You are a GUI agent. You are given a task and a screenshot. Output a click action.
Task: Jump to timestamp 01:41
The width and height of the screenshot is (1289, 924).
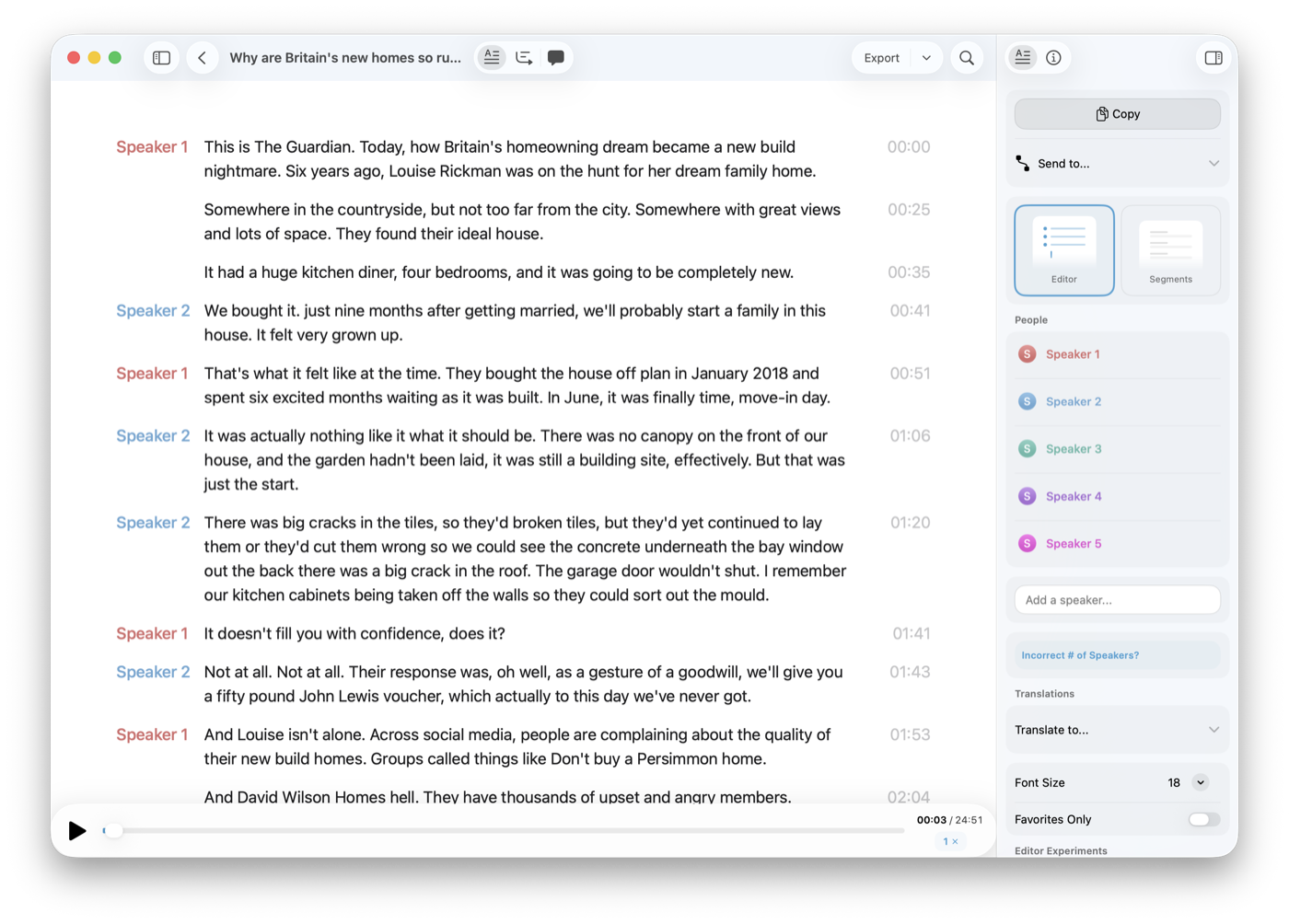(912, 634)
